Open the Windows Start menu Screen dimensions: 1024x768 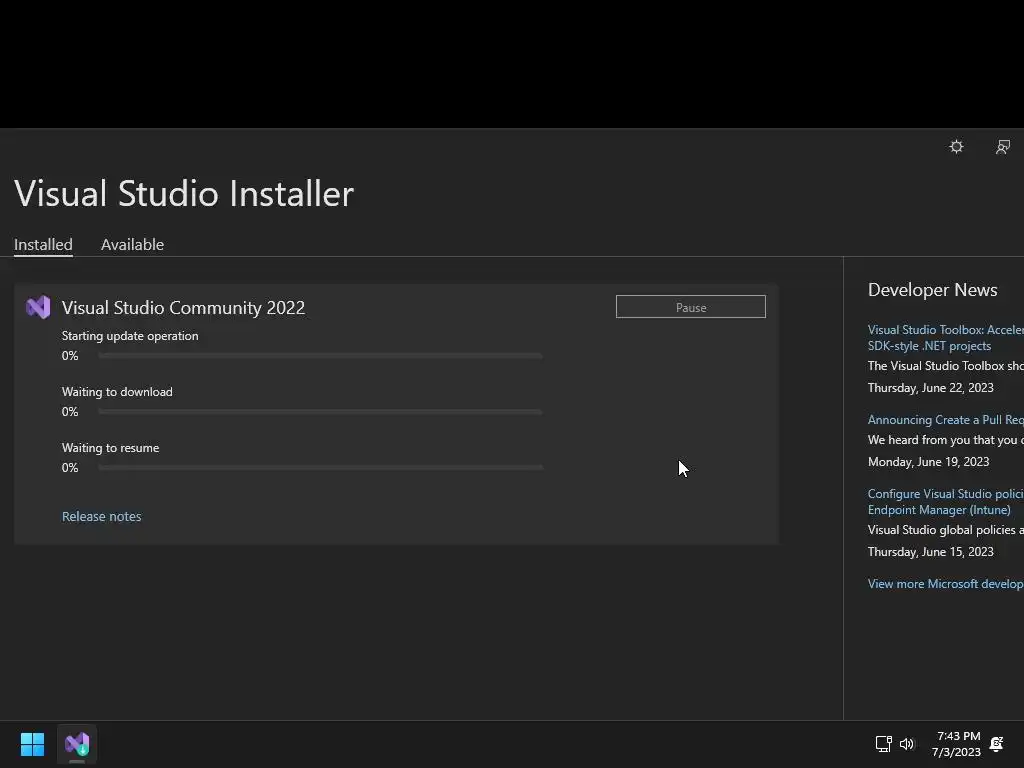[32, 744]
